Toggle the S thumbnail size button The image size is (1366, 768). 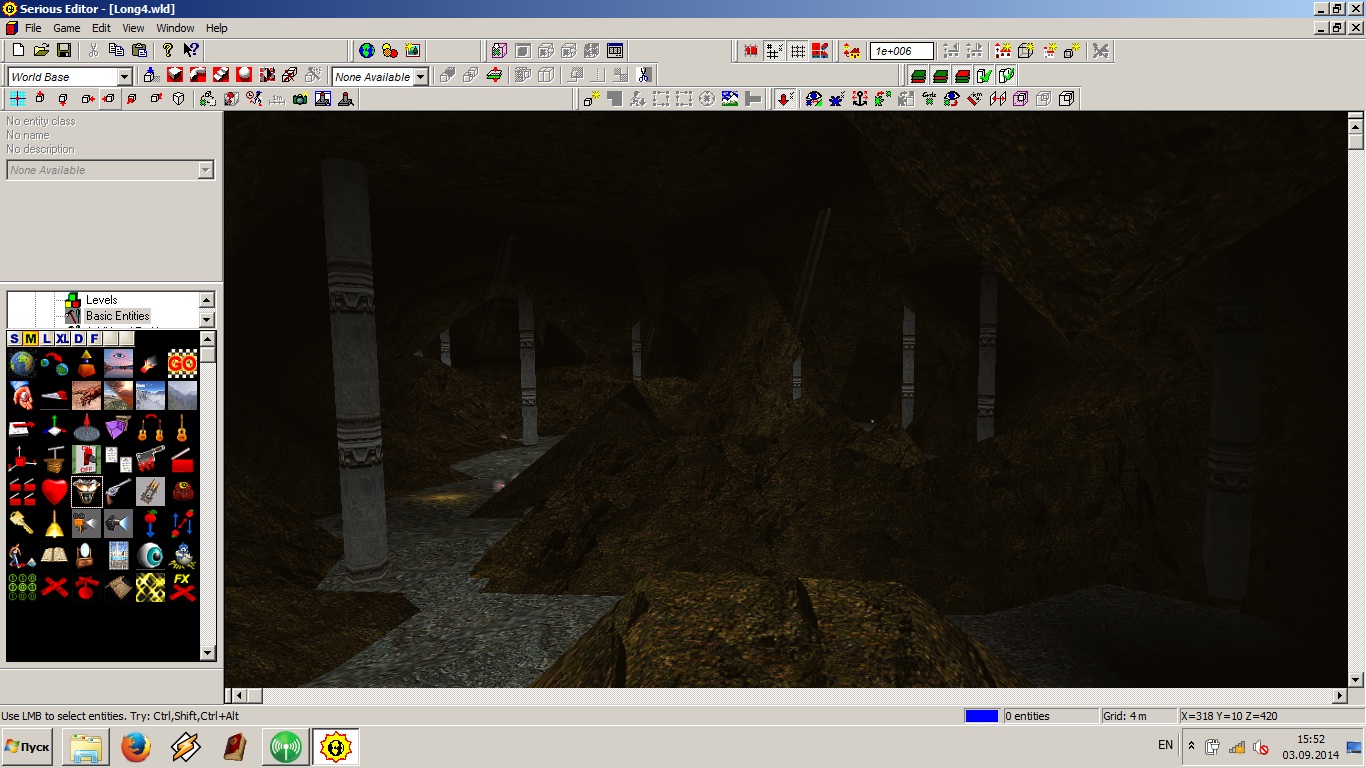click(14, 339)
